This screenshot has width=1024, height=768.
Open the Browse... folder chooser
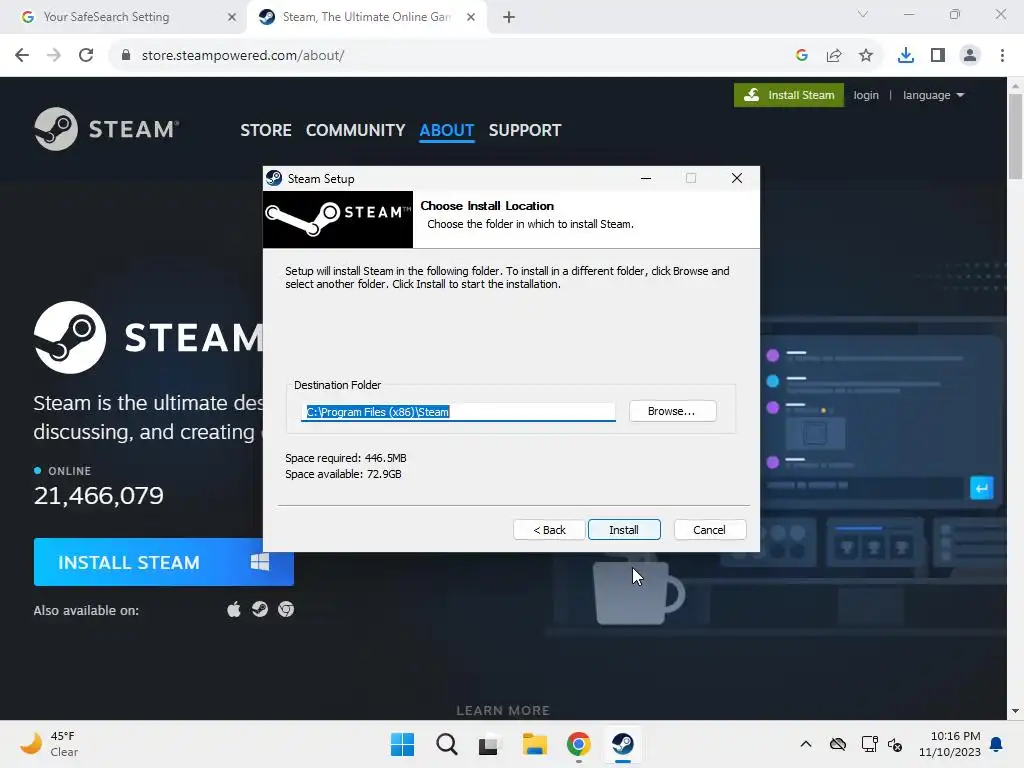(x=672, y=411)
